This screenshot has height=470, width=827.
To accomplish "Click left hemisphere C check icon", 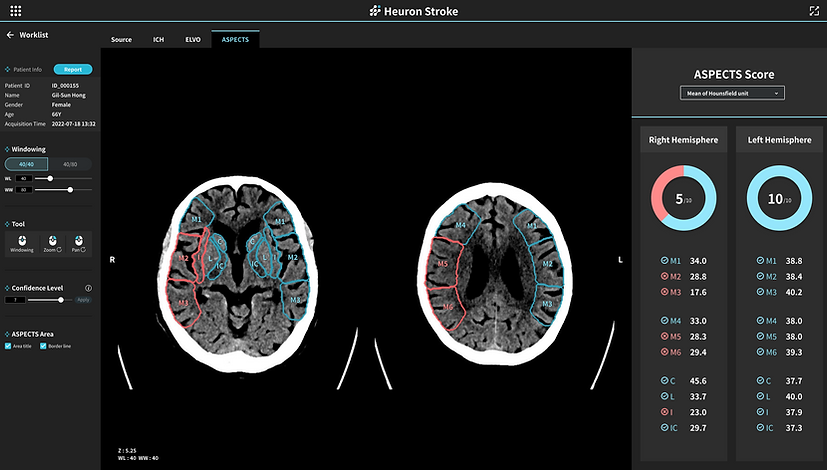I will 761,380.
